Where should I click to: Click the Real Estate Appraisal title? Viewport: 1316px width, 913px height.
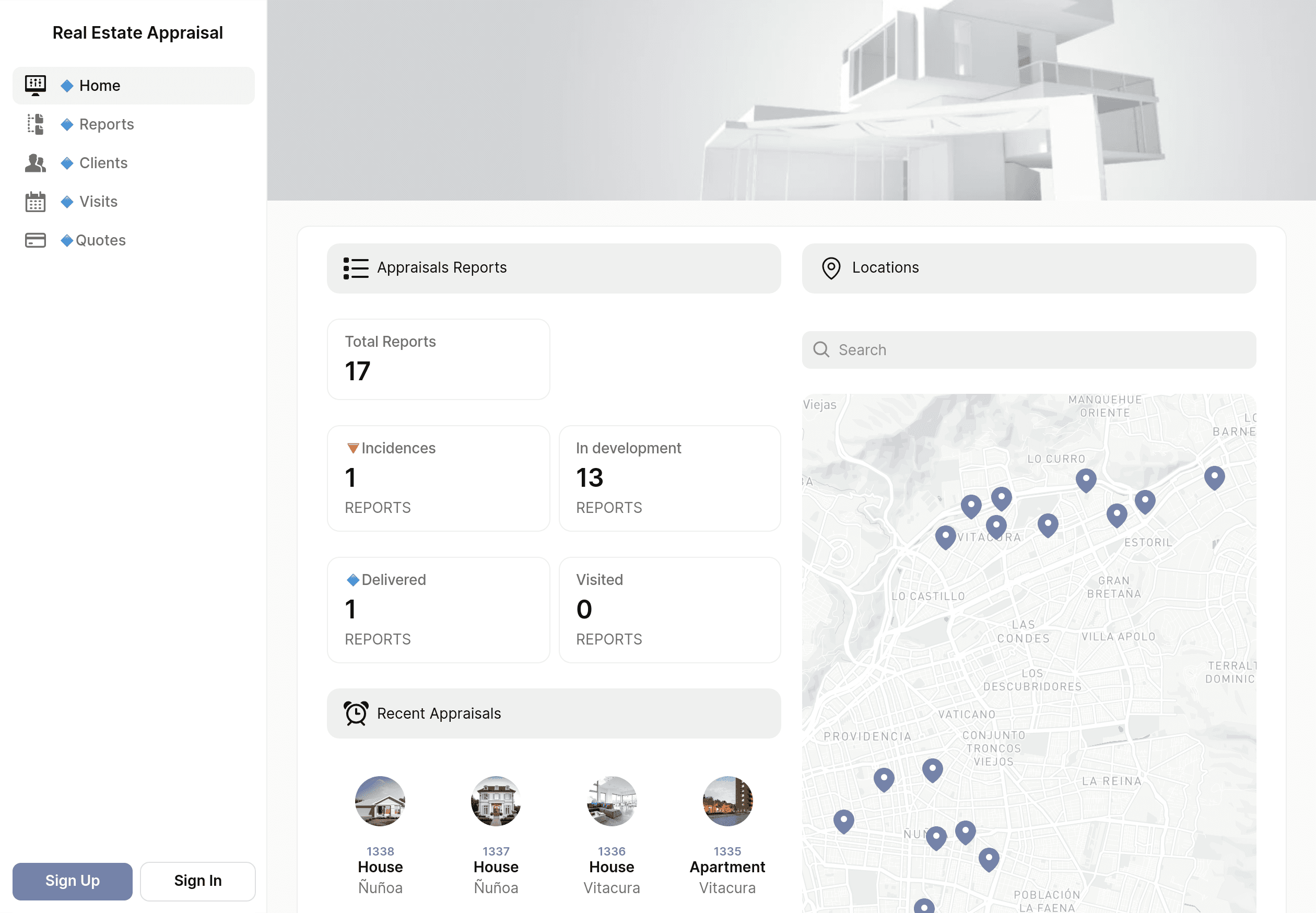tap(137, 32)
